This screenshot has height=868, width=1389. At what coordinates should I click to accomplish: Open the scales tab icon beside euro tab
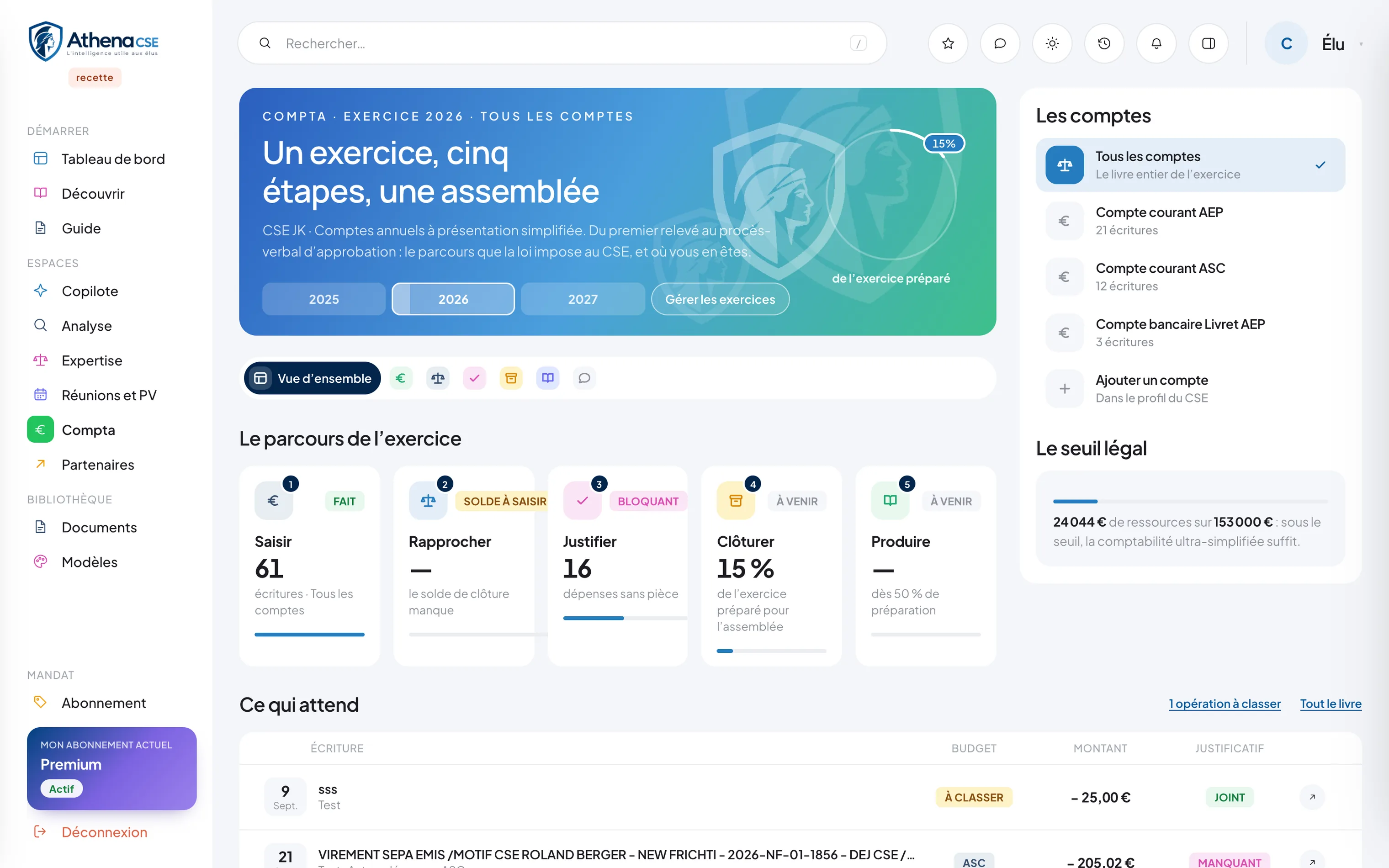(438, 378)
